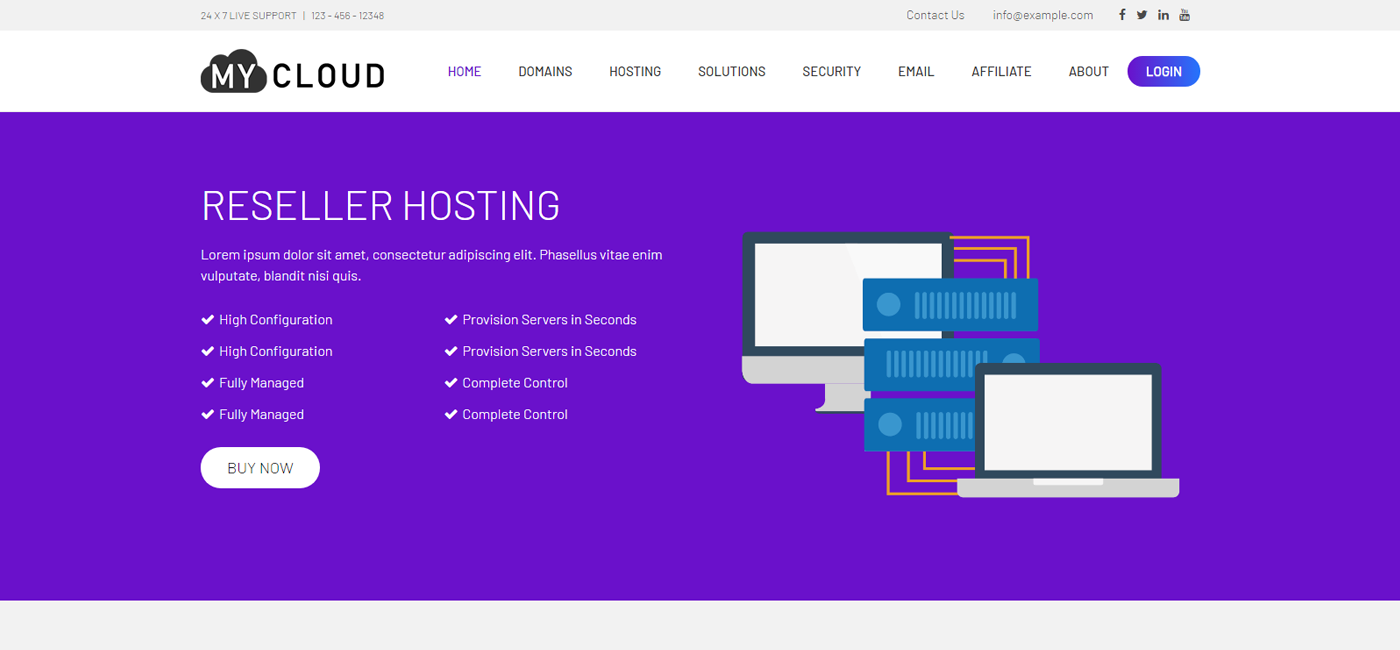This screenshot has width=1400, height=650.
Task: Go to the Home menu item
Action: [464, 72]
